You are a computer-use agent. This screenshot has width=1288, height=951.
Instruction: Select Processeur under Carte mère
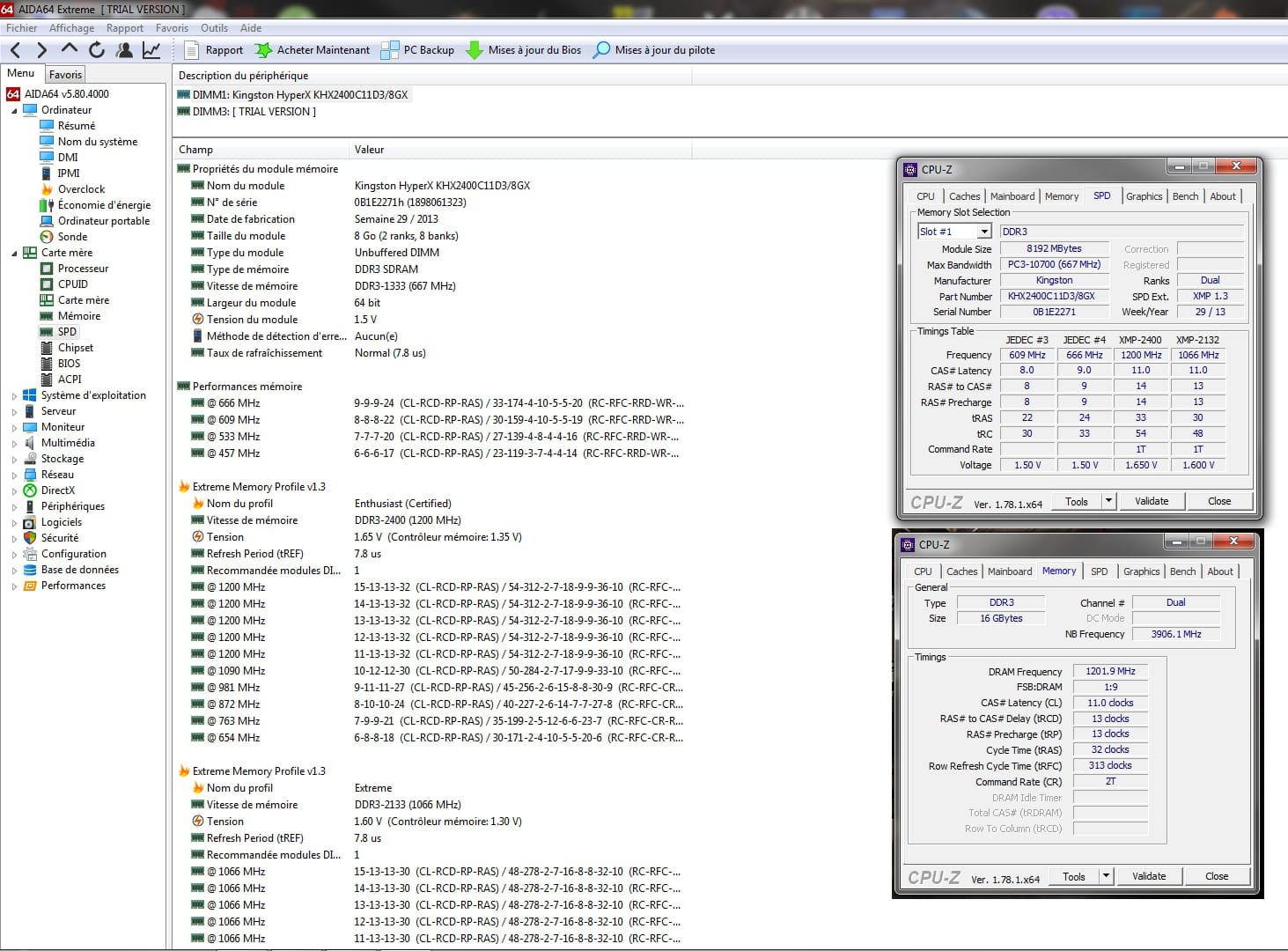[x=83, y=269]
